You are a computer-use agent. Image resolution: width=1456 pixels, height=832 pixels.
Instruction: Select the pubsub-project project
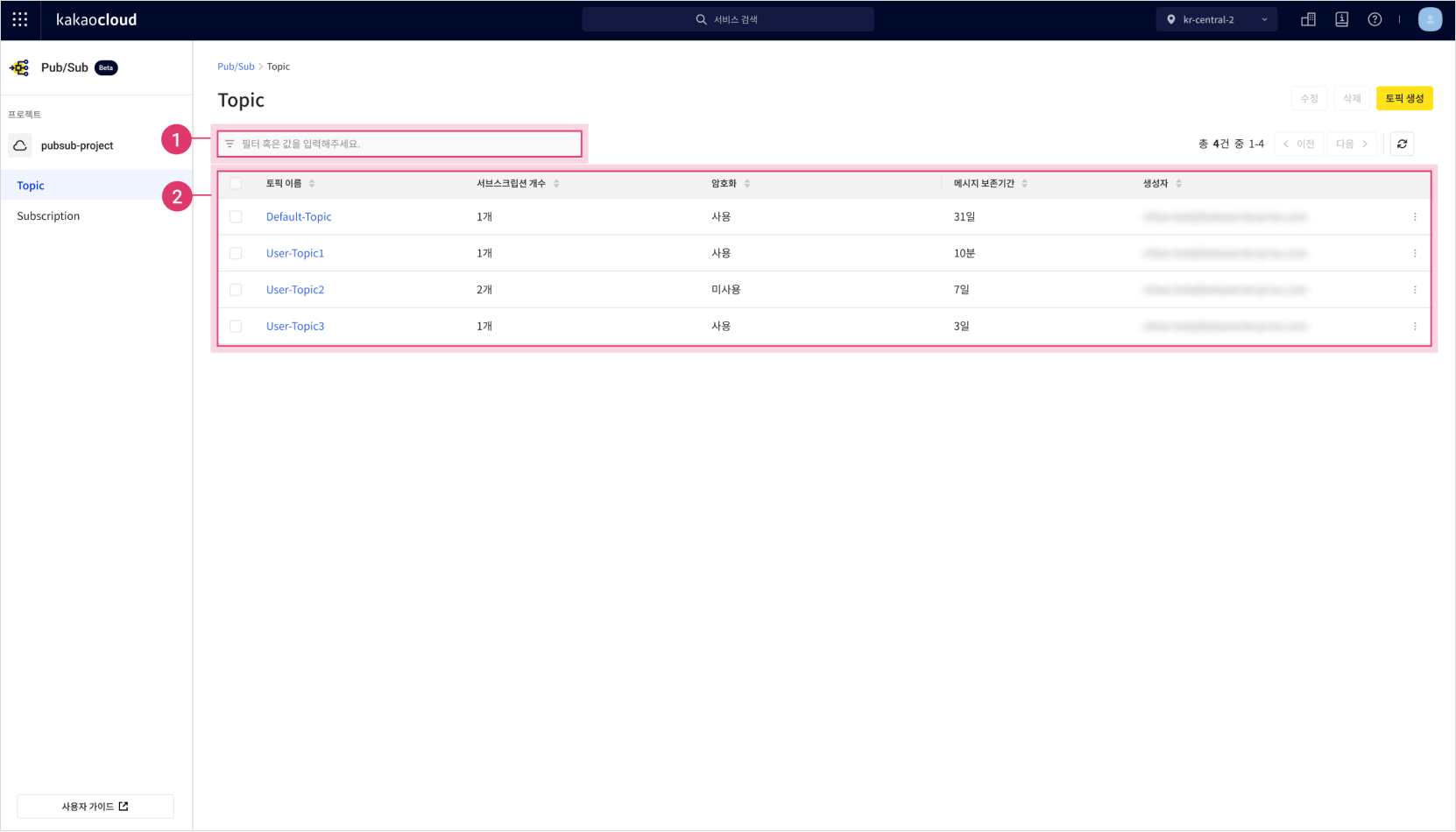(x=77, y=145)
